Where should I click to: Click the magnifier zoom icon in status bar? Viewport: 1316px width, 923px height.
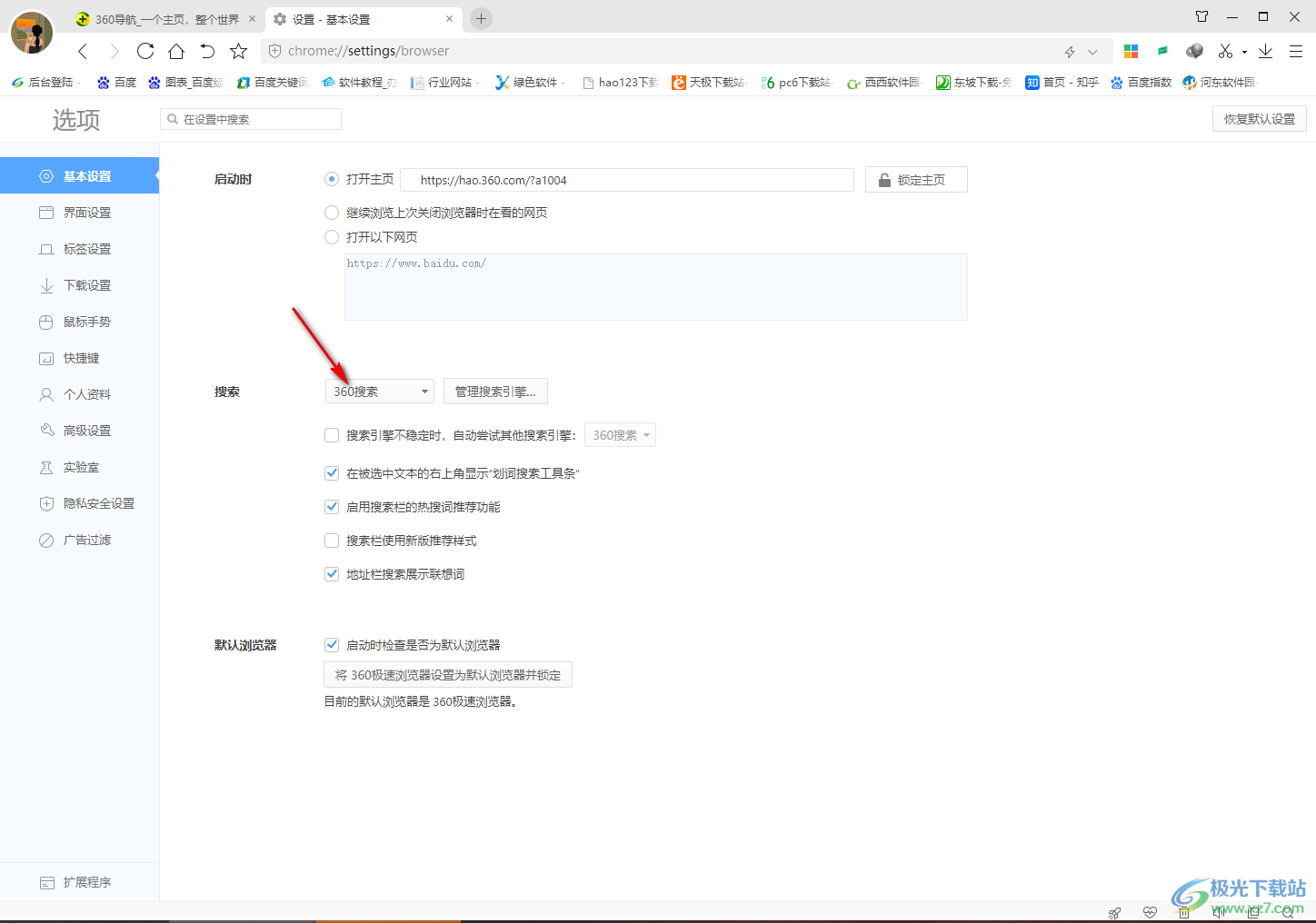[x=1288, y=913]
